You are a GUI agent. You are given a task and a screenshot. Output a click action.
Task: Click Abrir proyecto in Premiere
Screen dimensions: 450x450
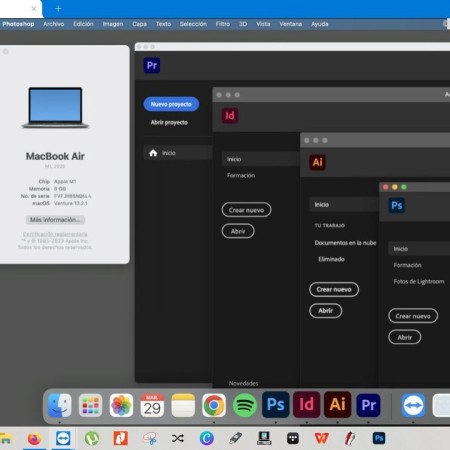169,122
